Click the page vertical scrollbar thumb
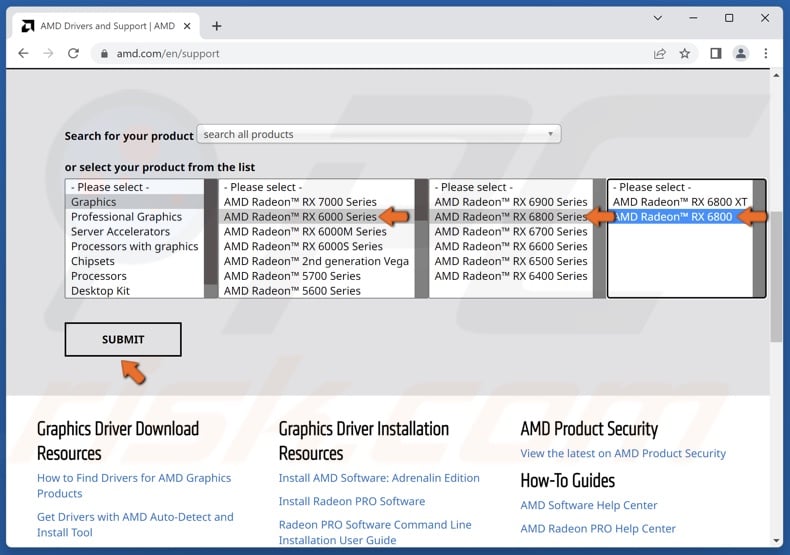The width and height of the screenshot is (790, 555). point(776,276)
